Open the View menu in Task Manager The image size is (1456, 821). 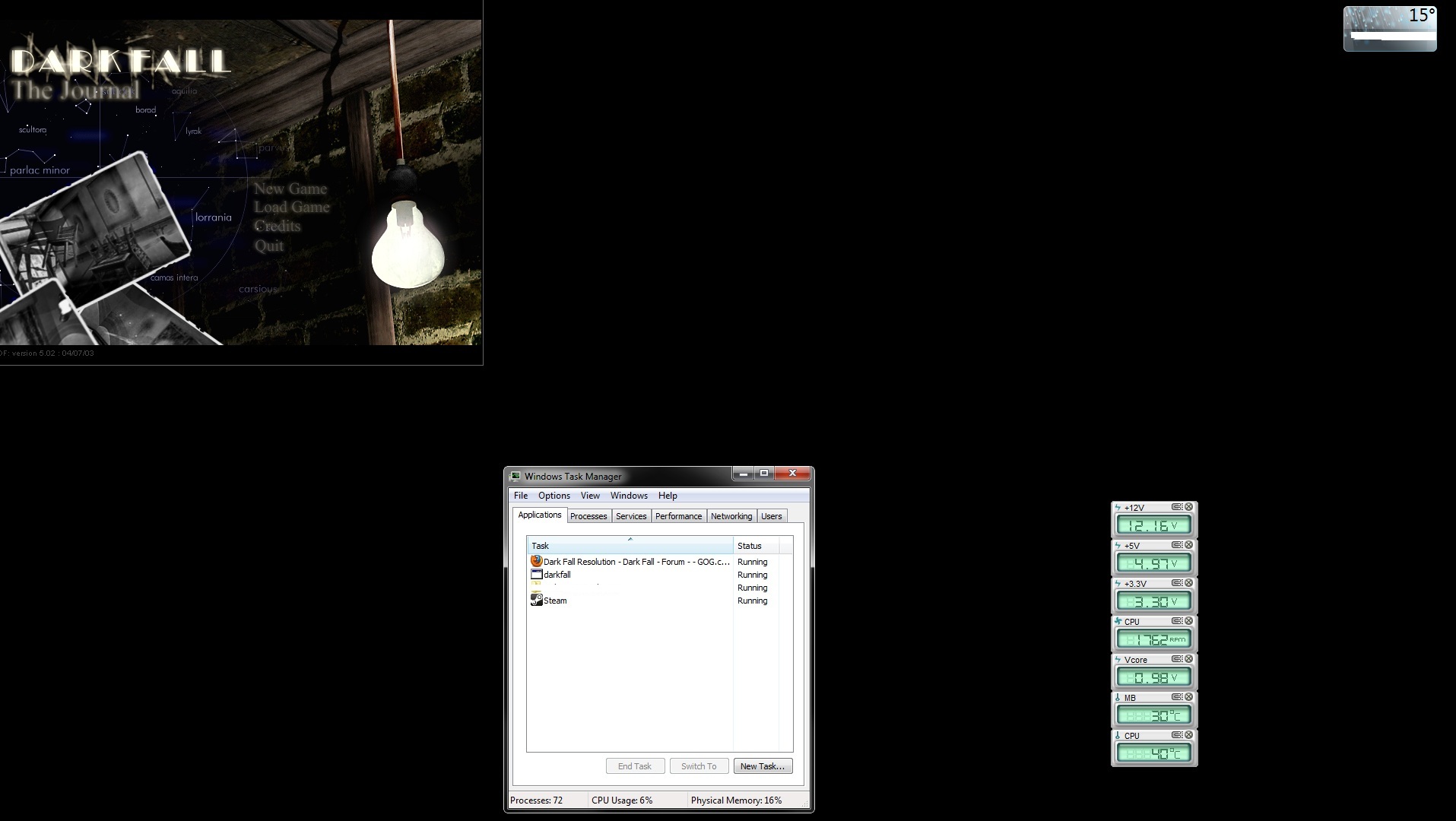[590, 495]
